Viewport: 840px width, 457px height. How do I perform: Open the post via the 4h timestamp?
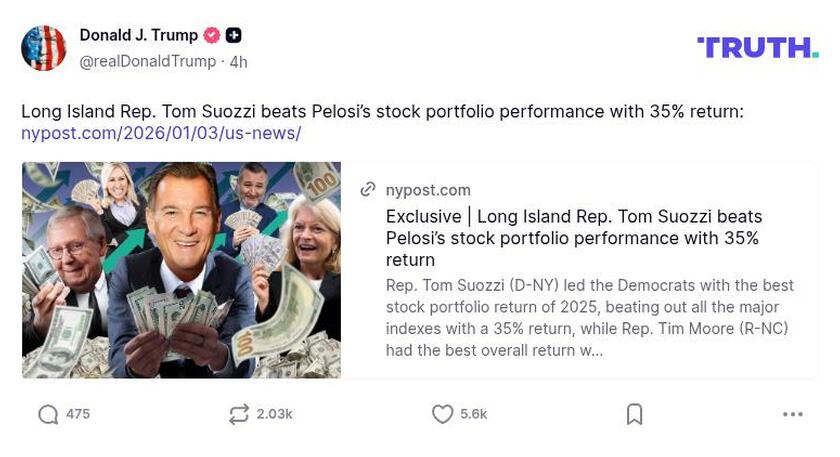click(238, 62)
